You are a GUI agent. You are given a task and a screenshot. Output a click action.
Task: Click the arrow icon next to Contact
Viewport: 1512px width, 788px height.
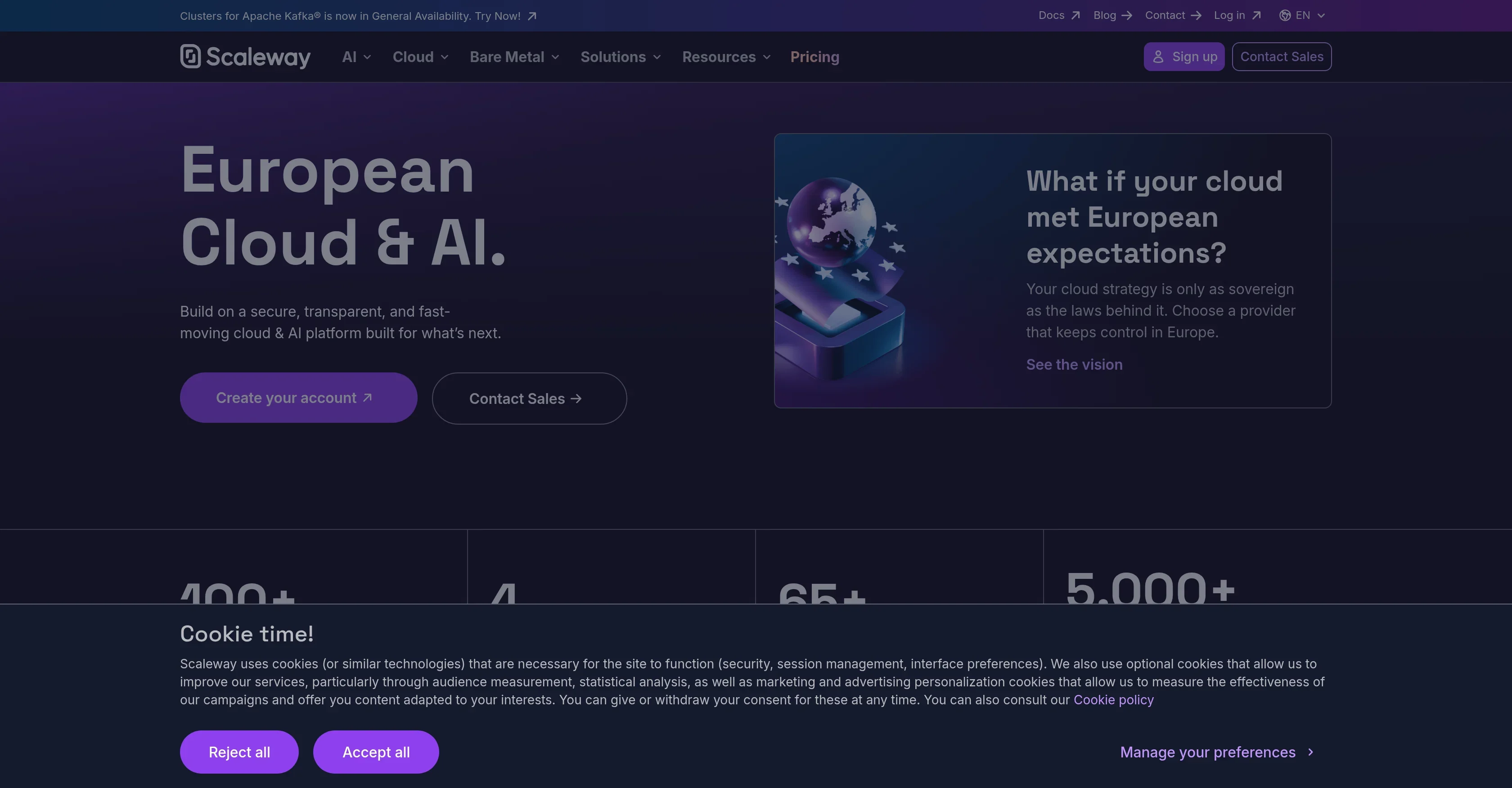pyautogui.click(x=1196, y=15)
